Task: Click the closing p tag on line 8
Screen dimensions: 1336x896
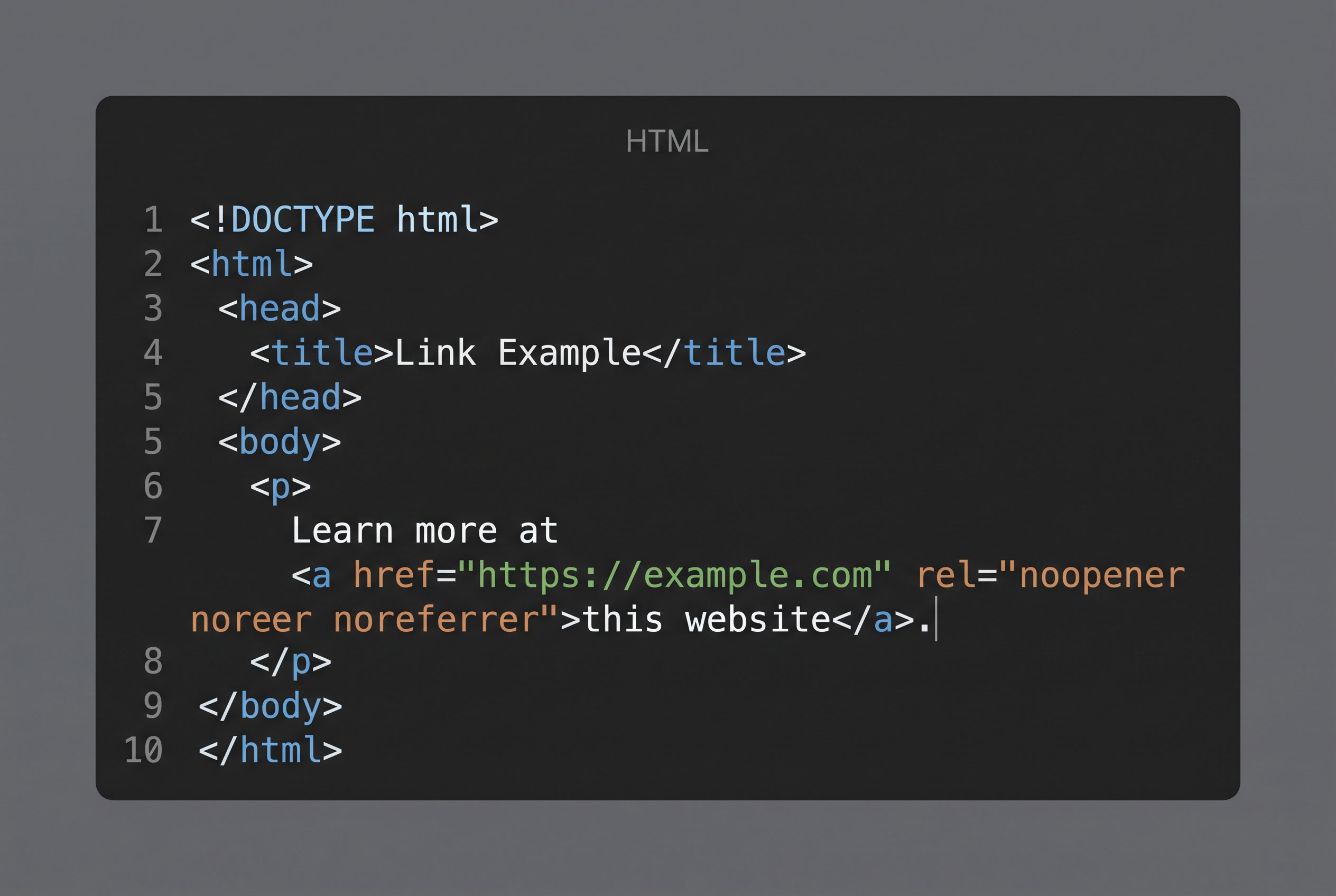Action: (291, 662)
